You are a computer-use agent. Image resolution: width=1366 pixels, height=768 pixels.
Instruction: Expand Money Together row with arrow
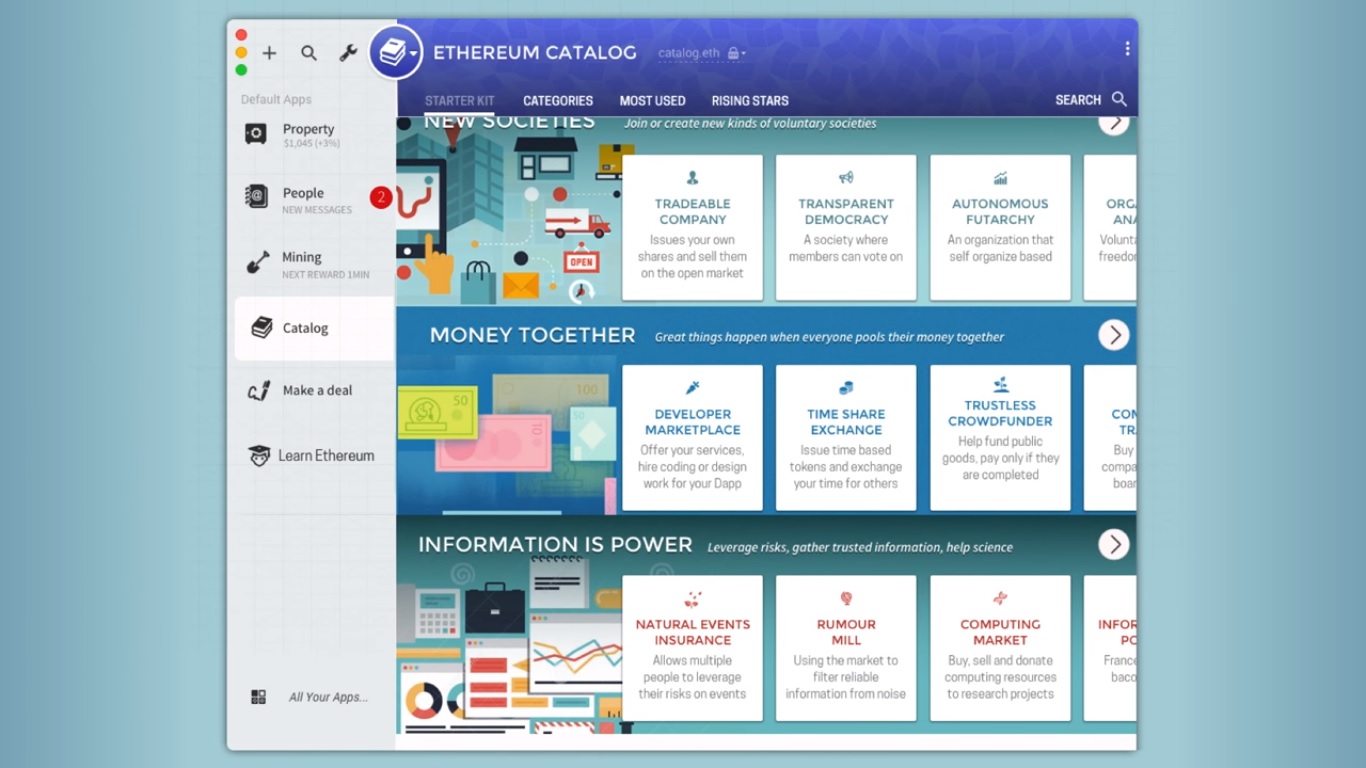click(1114, 335)
